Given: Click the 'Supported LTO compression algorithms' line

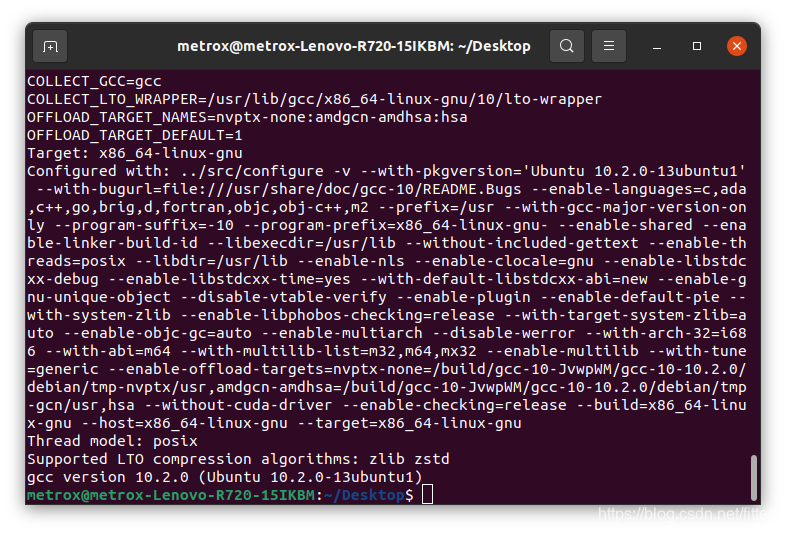Looking at the screenshot, I should tap(238, 459).
